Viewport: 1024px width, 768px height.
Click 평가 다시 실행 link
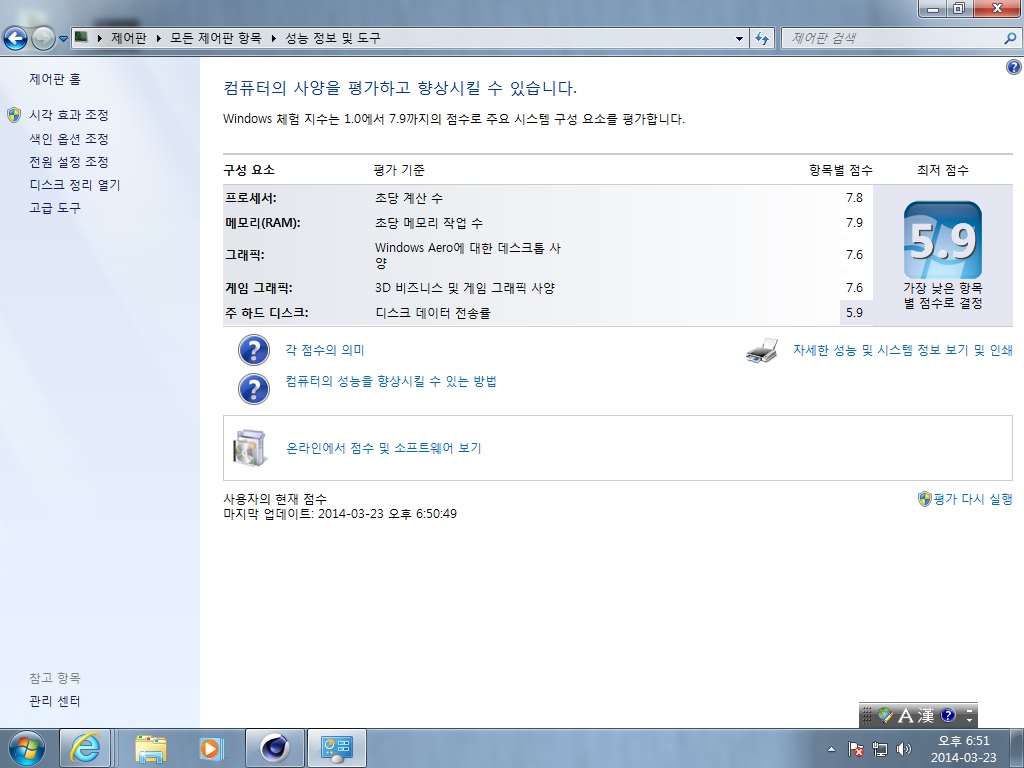tap(973, 500)
